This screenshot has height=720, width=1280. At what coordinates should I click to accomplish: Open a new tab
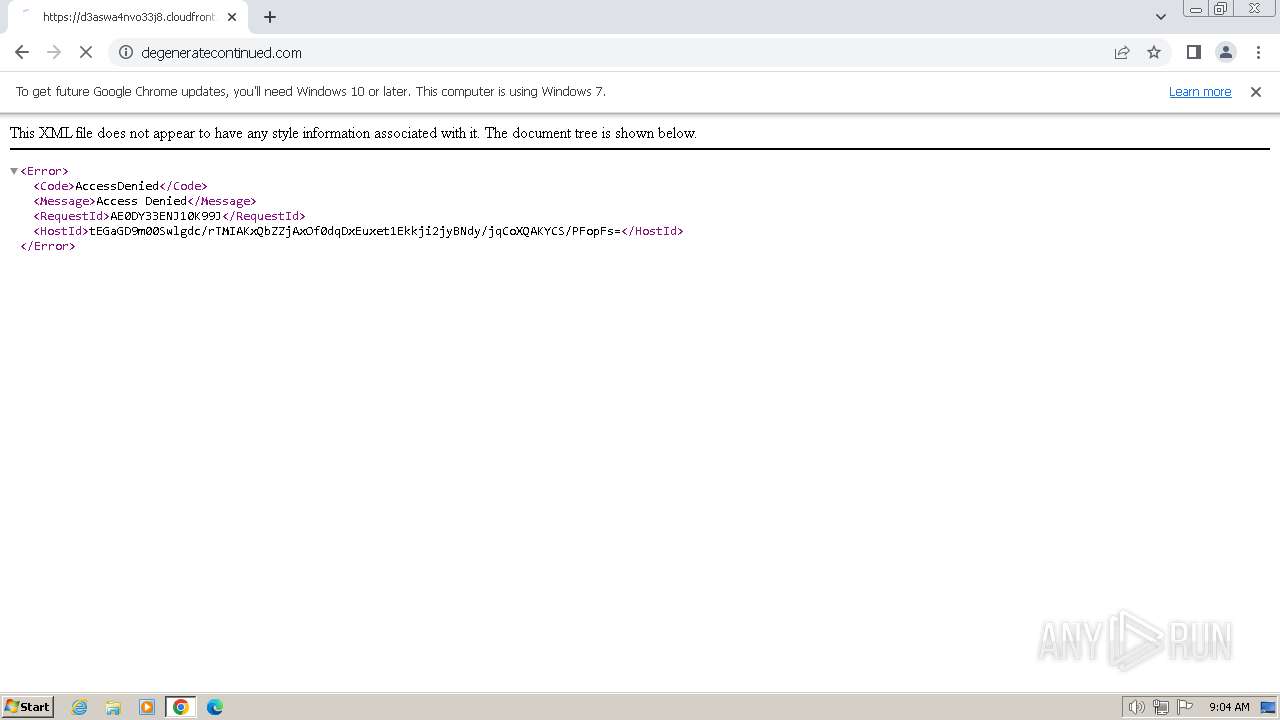270,17
